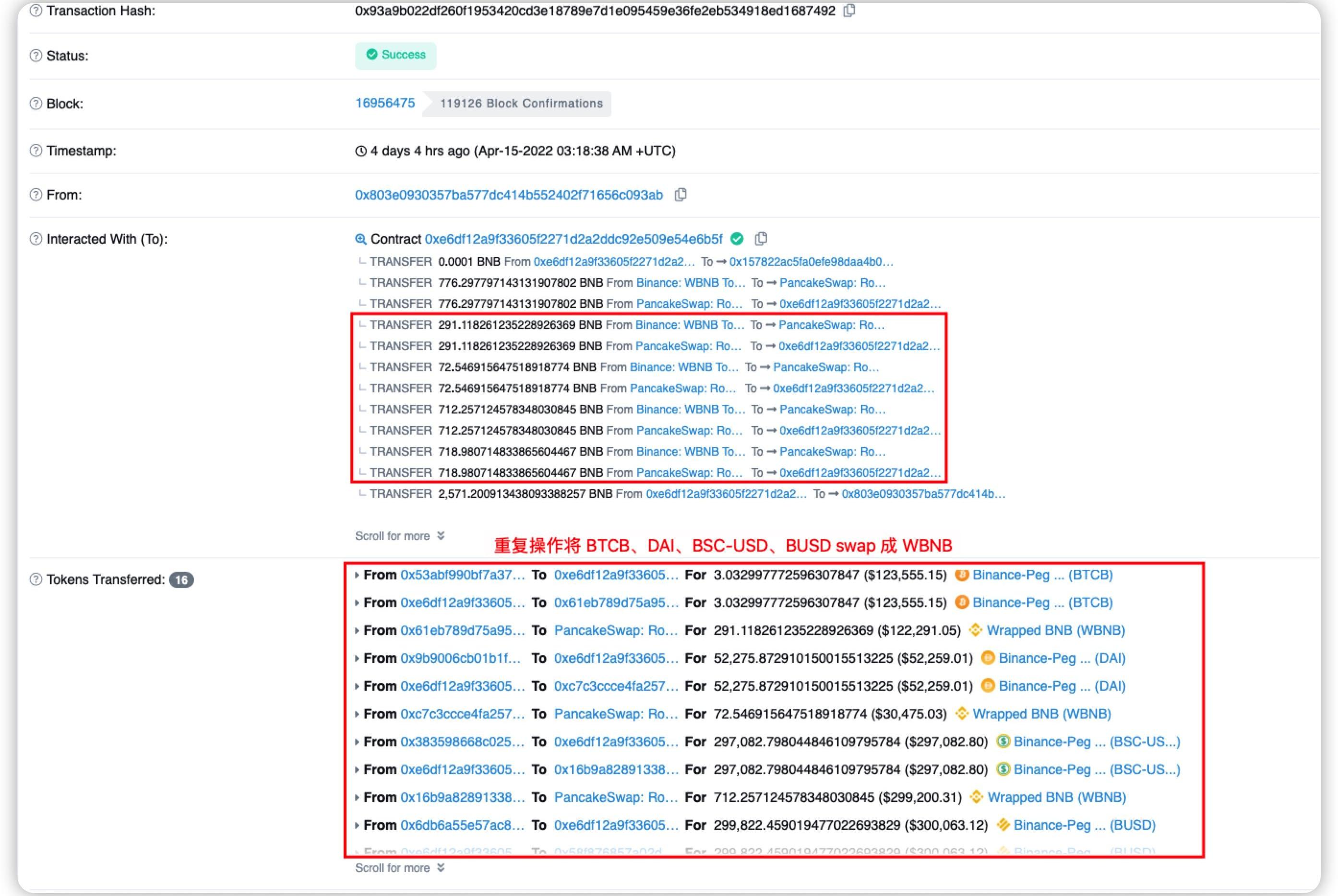The height and width of the screenshot is (896, 1338).
Task: Open Binance: WBNB Token link in 776.297 transfer
Action: (691, 283)
